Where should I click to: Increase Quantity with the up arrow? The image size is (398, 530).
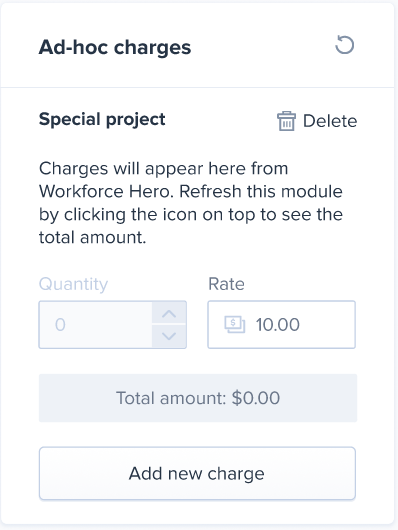pyautogui.click(x=169, y=313)
